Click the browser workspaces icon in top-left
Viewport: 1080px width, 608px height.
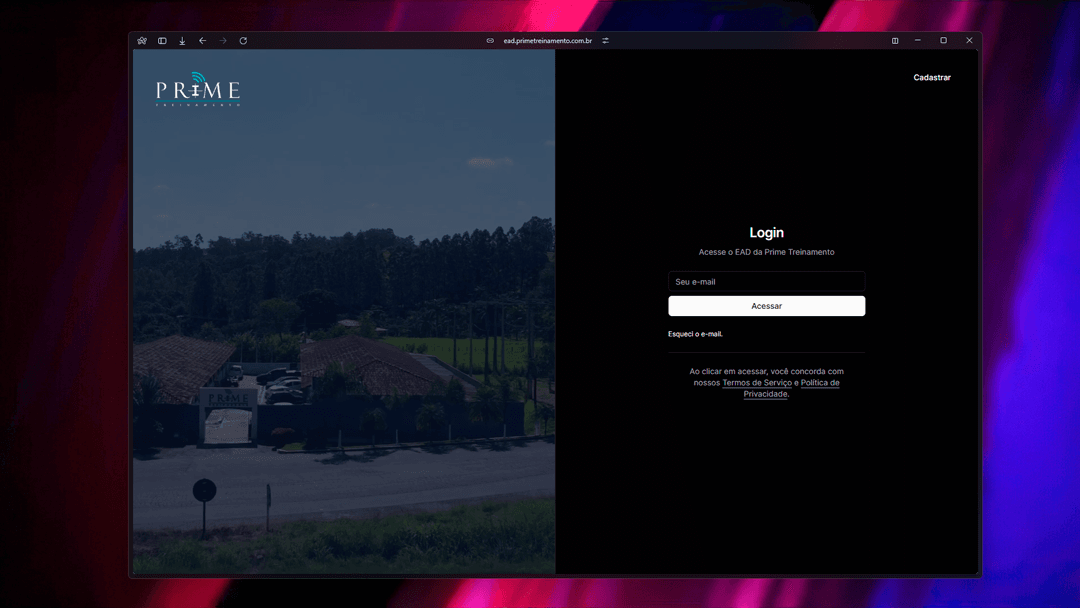pos(142,41)
